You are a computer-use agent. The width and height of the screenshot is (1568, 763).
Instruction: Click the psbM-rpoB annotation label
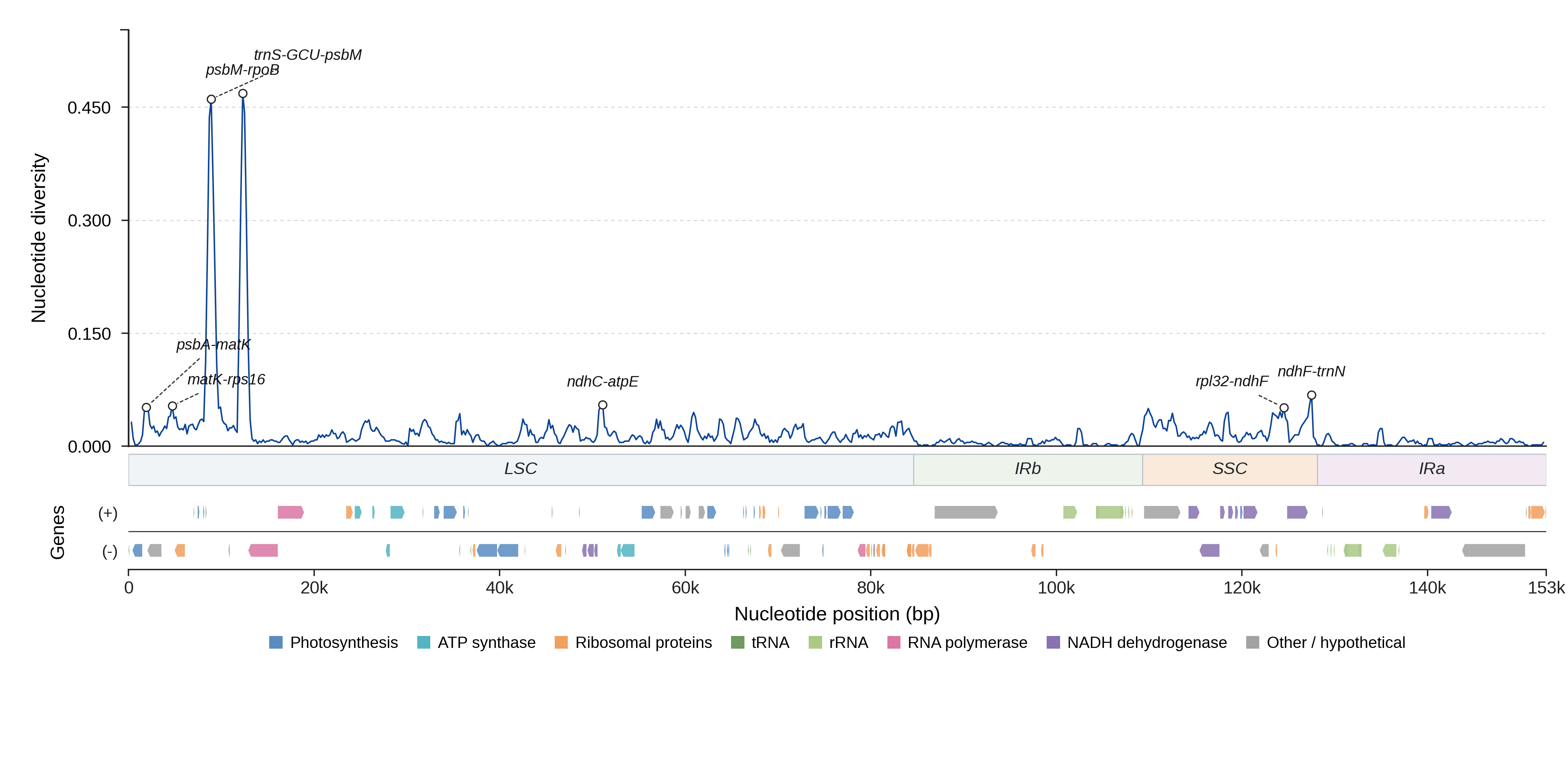242,70
